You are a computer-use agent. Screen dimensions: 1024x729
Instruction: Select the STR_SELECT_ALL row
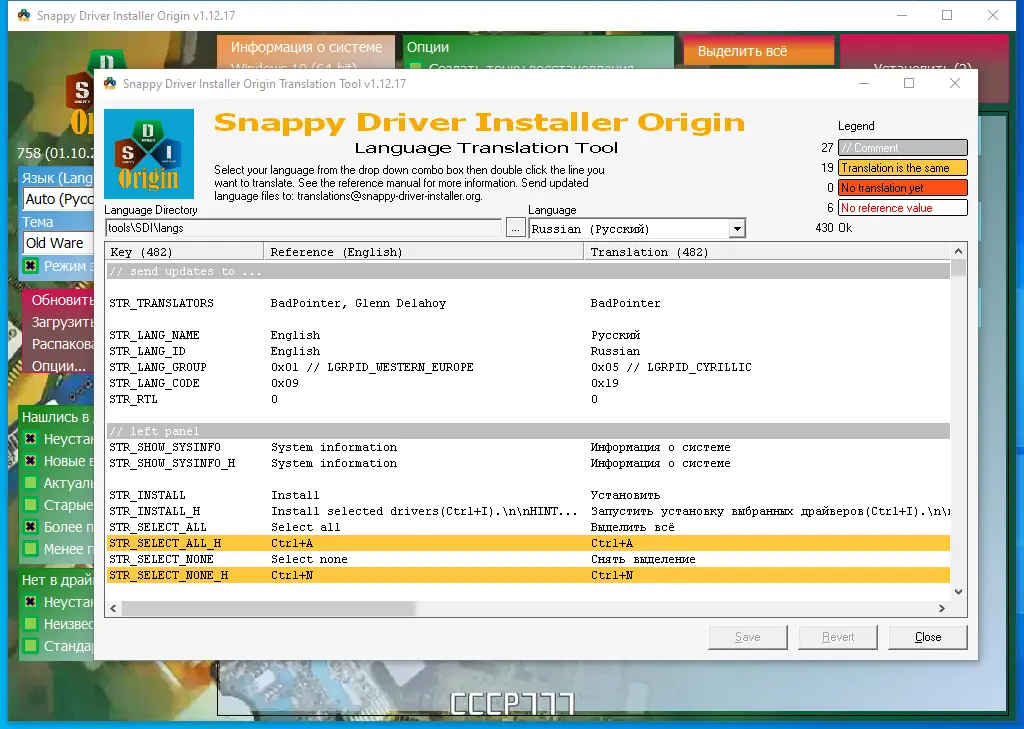[528, 527]
